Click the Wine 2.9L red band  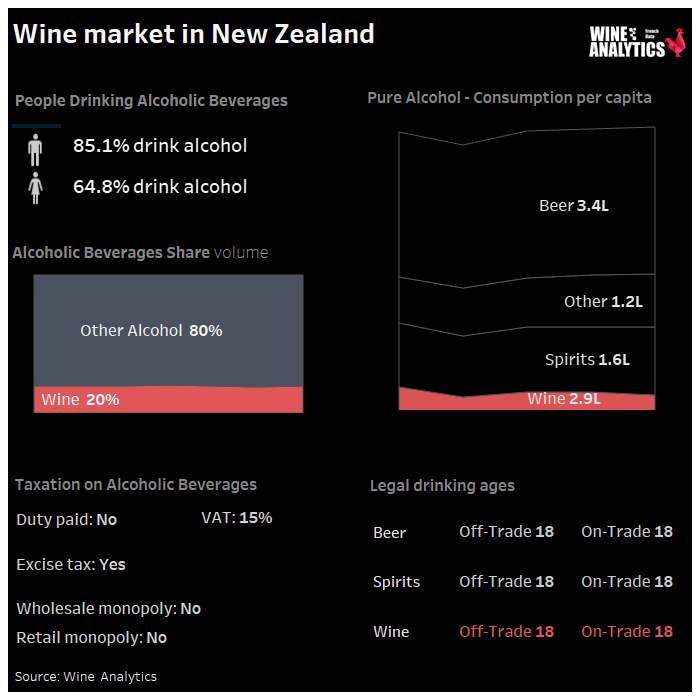click(x=527, y=400)
